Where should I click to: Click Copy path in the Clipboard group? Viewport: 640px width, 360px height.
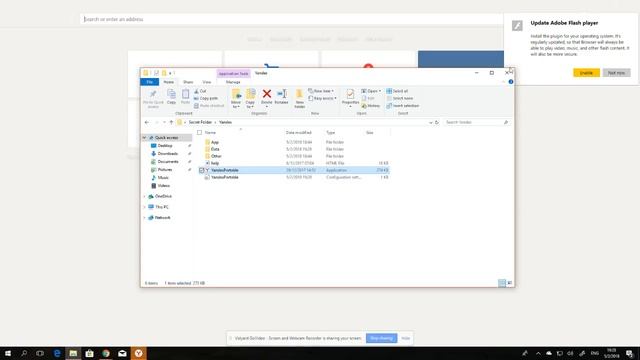[206, 98]
